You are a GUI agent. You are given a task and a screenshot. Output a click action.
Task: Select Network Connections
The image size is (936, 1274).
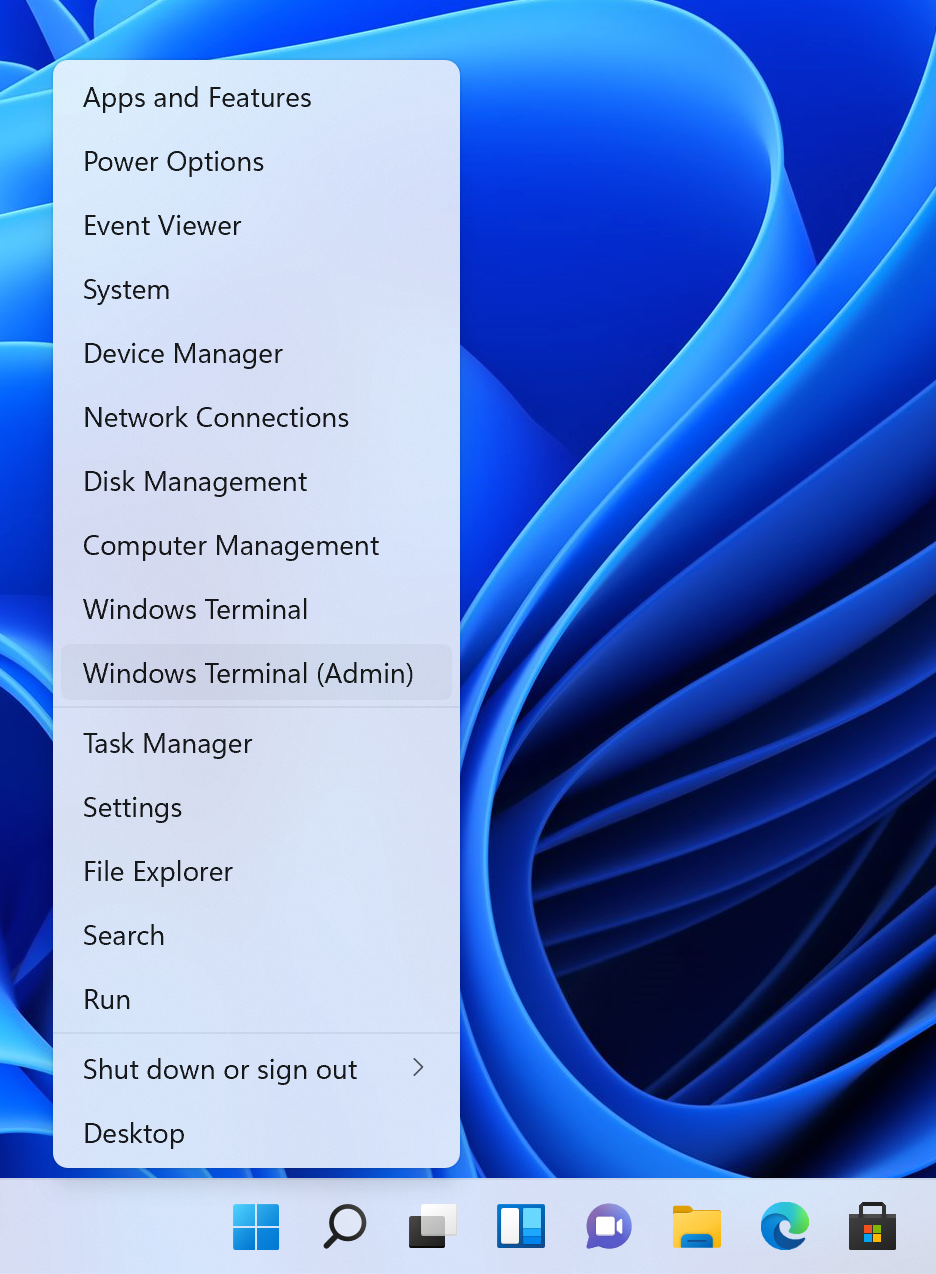(x=216, y=418)
